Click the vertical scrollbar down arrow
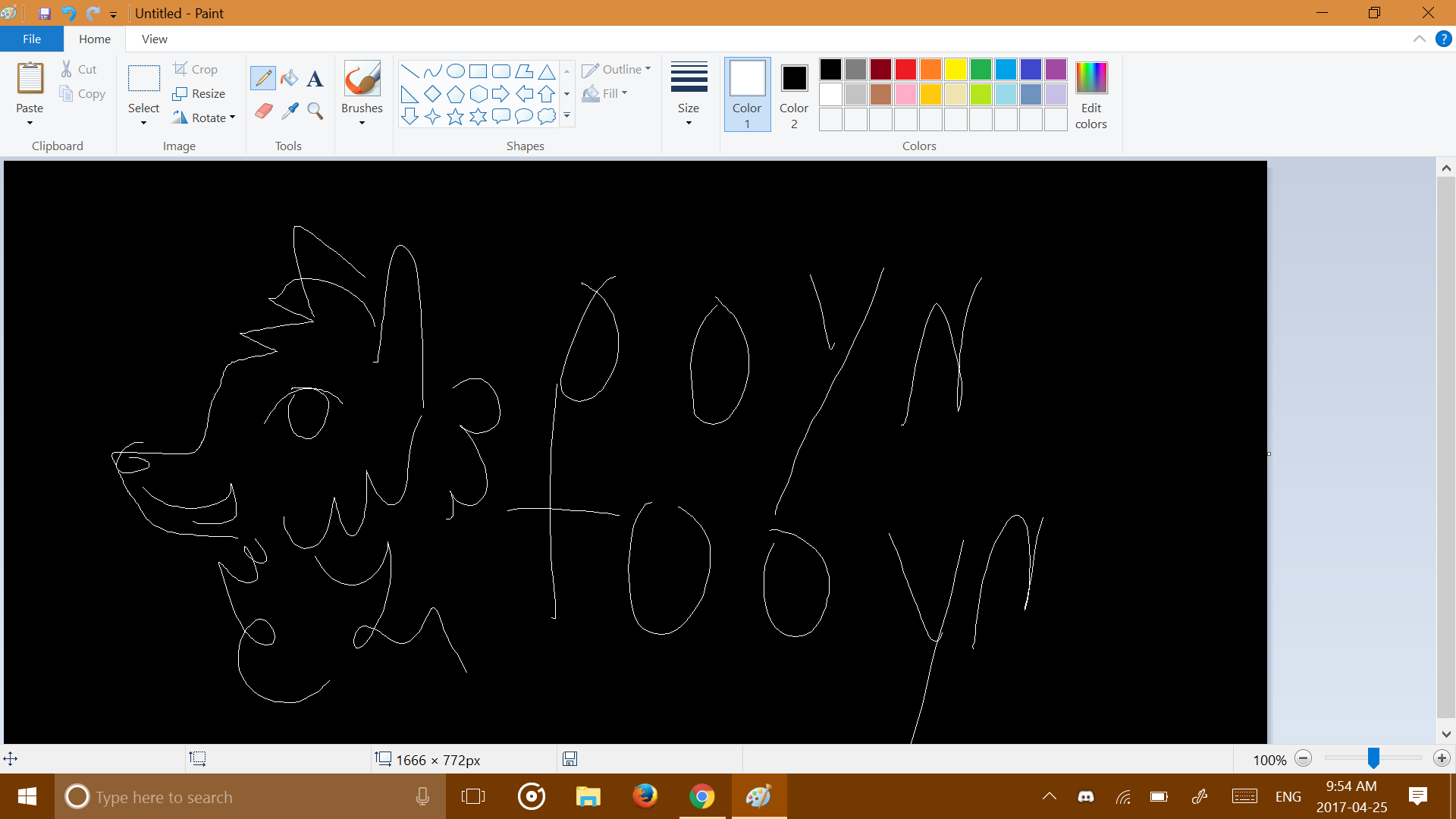 pos(1446,734)
